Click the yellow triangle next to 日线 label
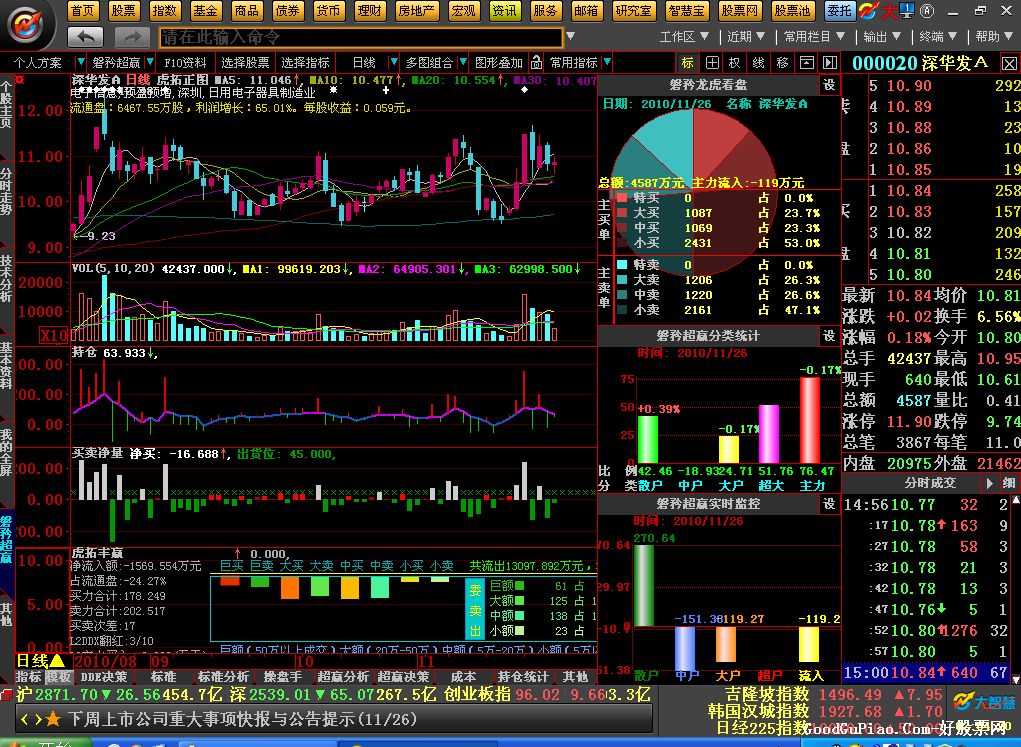 (57, 660)
